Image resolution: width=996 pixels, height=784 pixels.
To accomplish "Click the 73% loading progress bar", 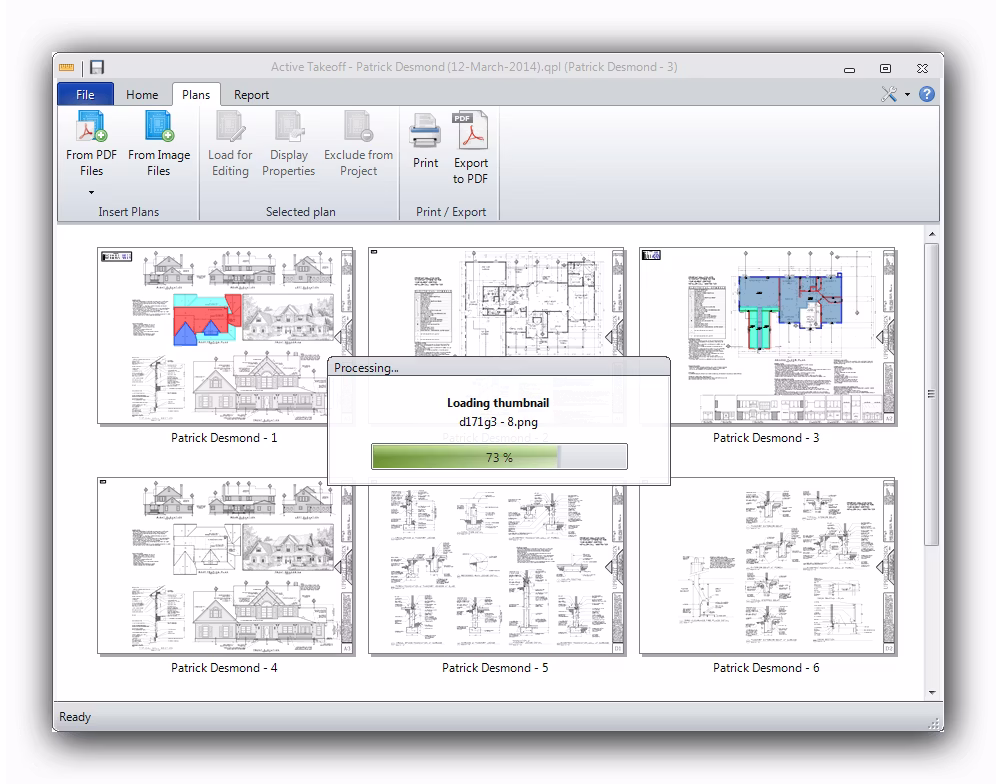I will click(x=499, y=457).
